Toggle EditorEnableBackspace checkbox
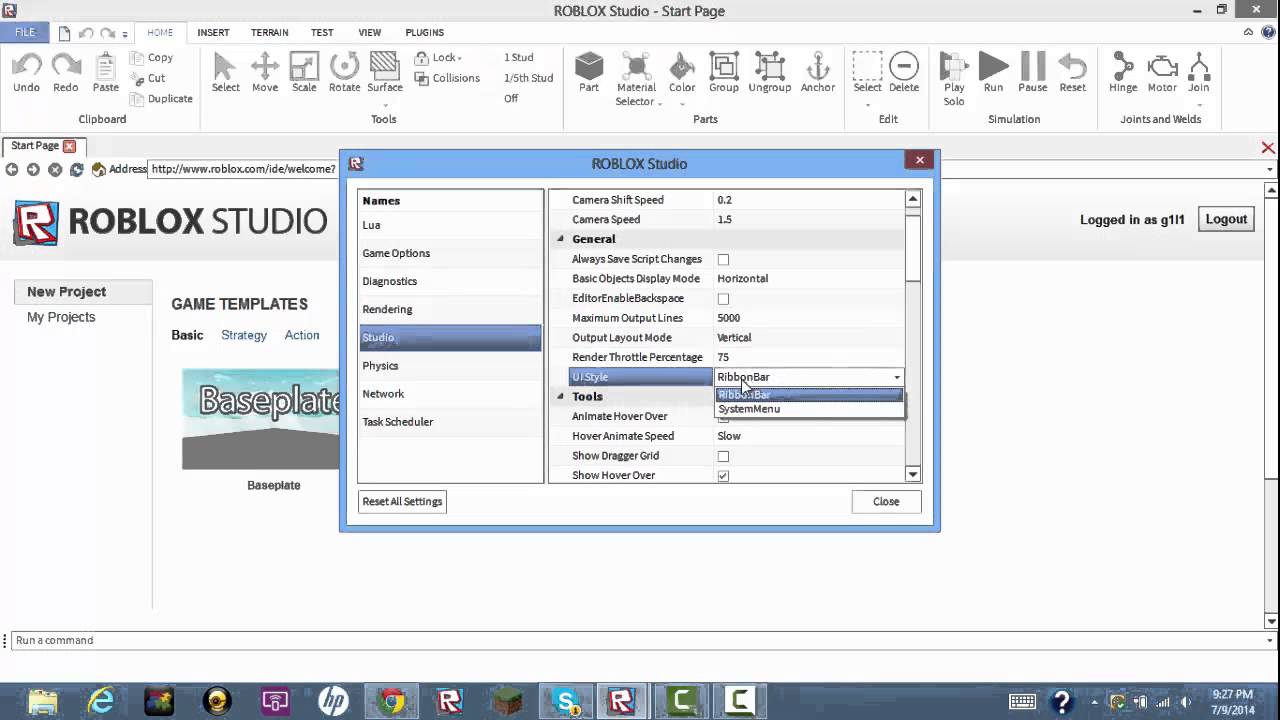 723,299
